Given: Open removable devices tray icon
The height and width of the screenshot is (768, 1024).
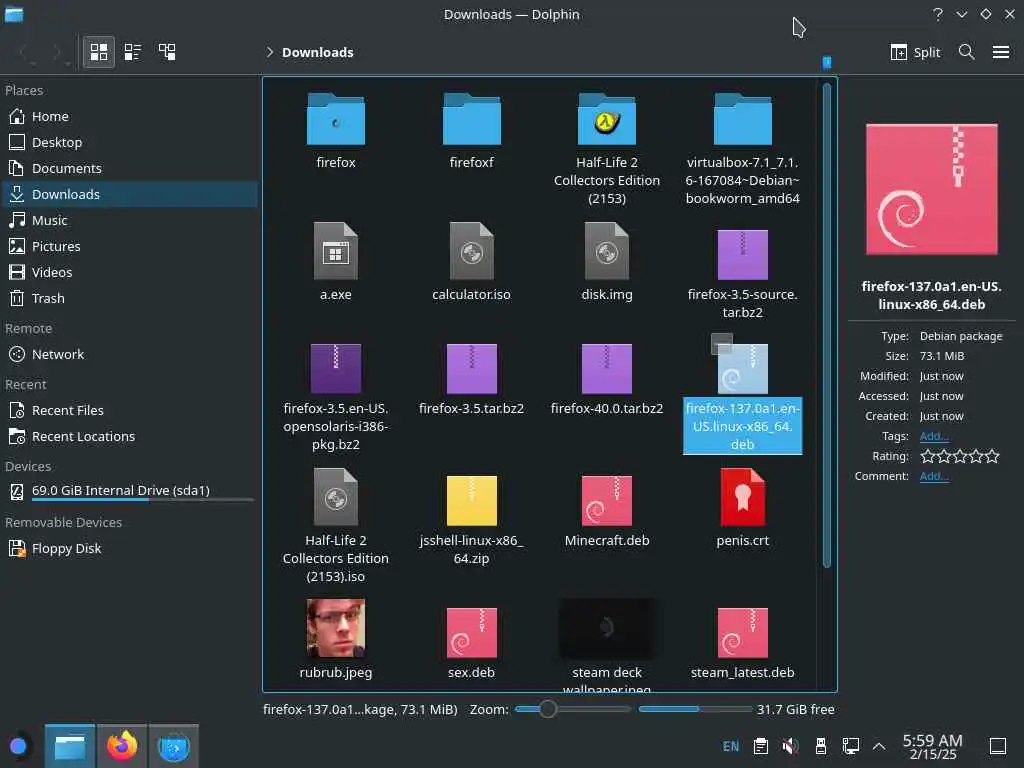Looking at the screenshot, I should coord(821,746).
